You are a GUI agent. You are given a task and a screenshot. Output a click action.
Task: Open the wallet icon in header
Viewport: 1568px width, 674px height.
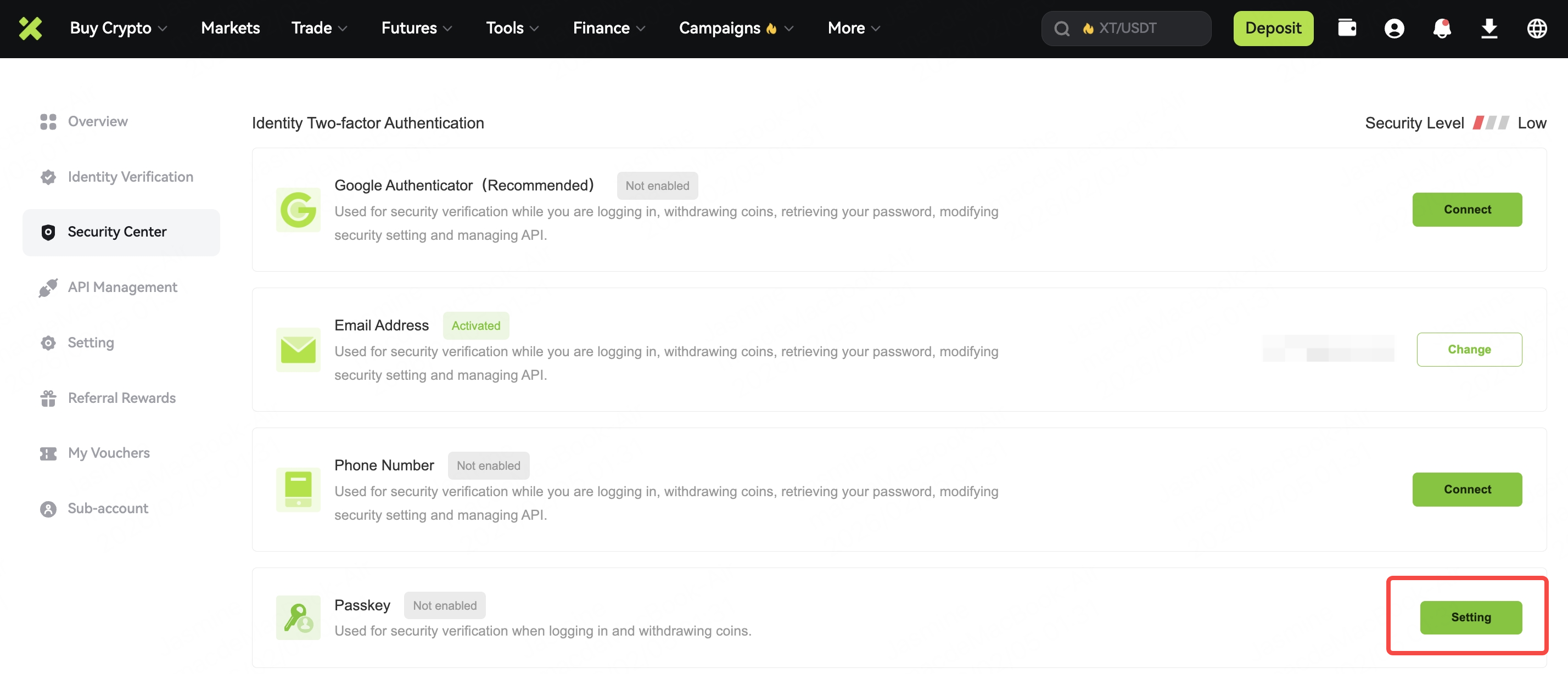pyautogui.click(x=1346, y=28)
